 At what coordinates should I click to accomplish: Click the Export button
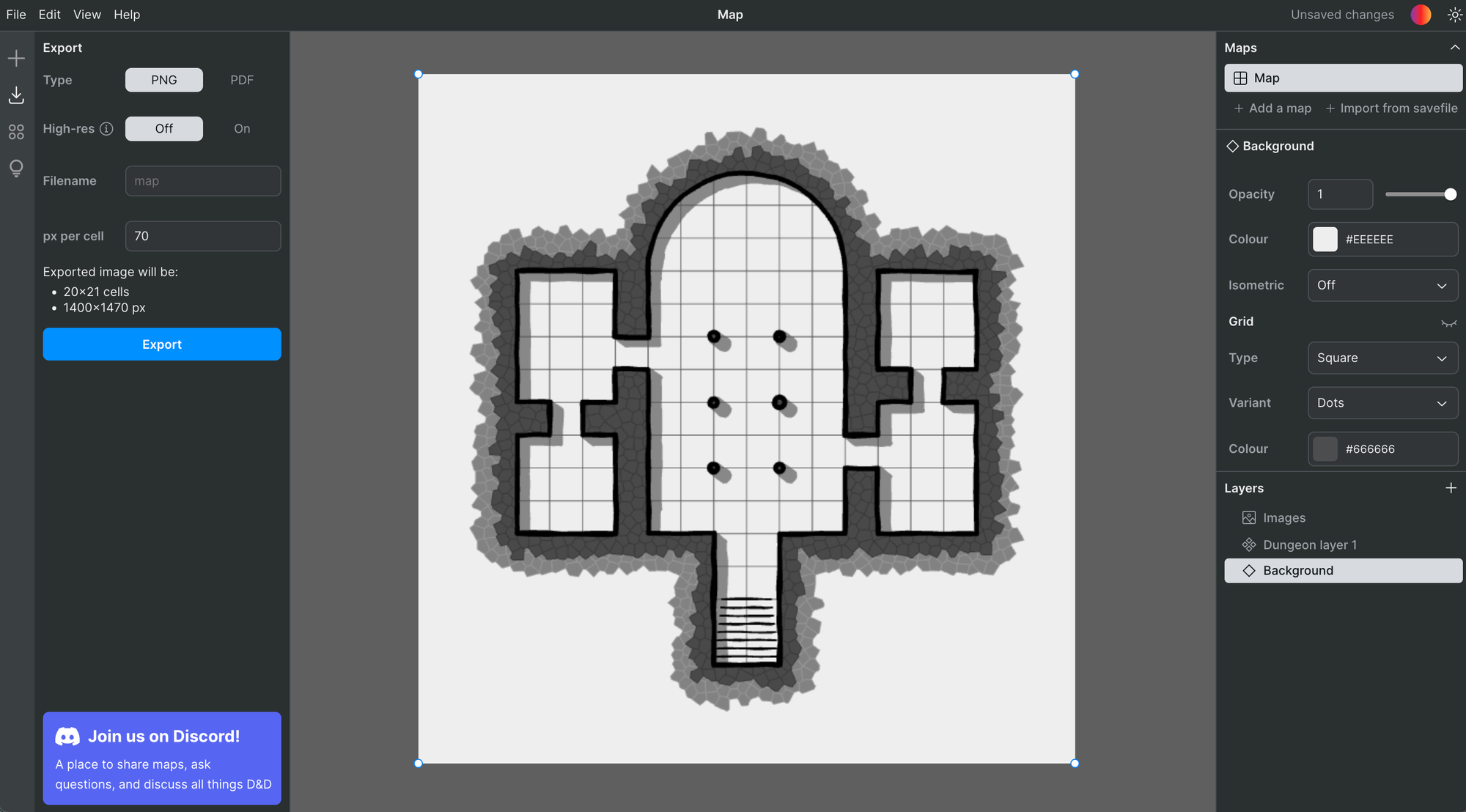pos(162,344)
